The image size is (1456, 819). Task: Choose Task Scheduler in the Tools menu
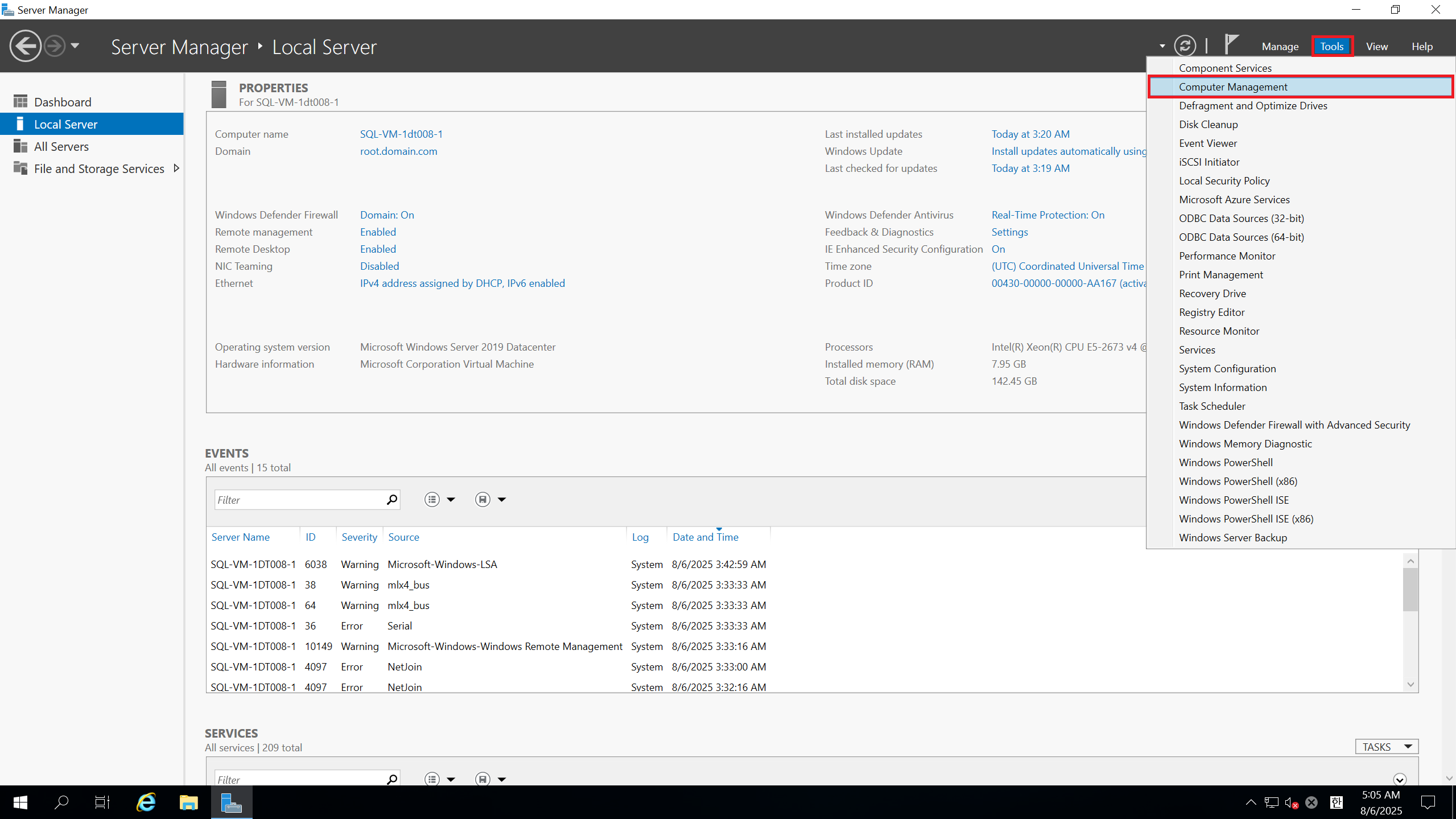pyautogui.click(x=1211, y=406)
